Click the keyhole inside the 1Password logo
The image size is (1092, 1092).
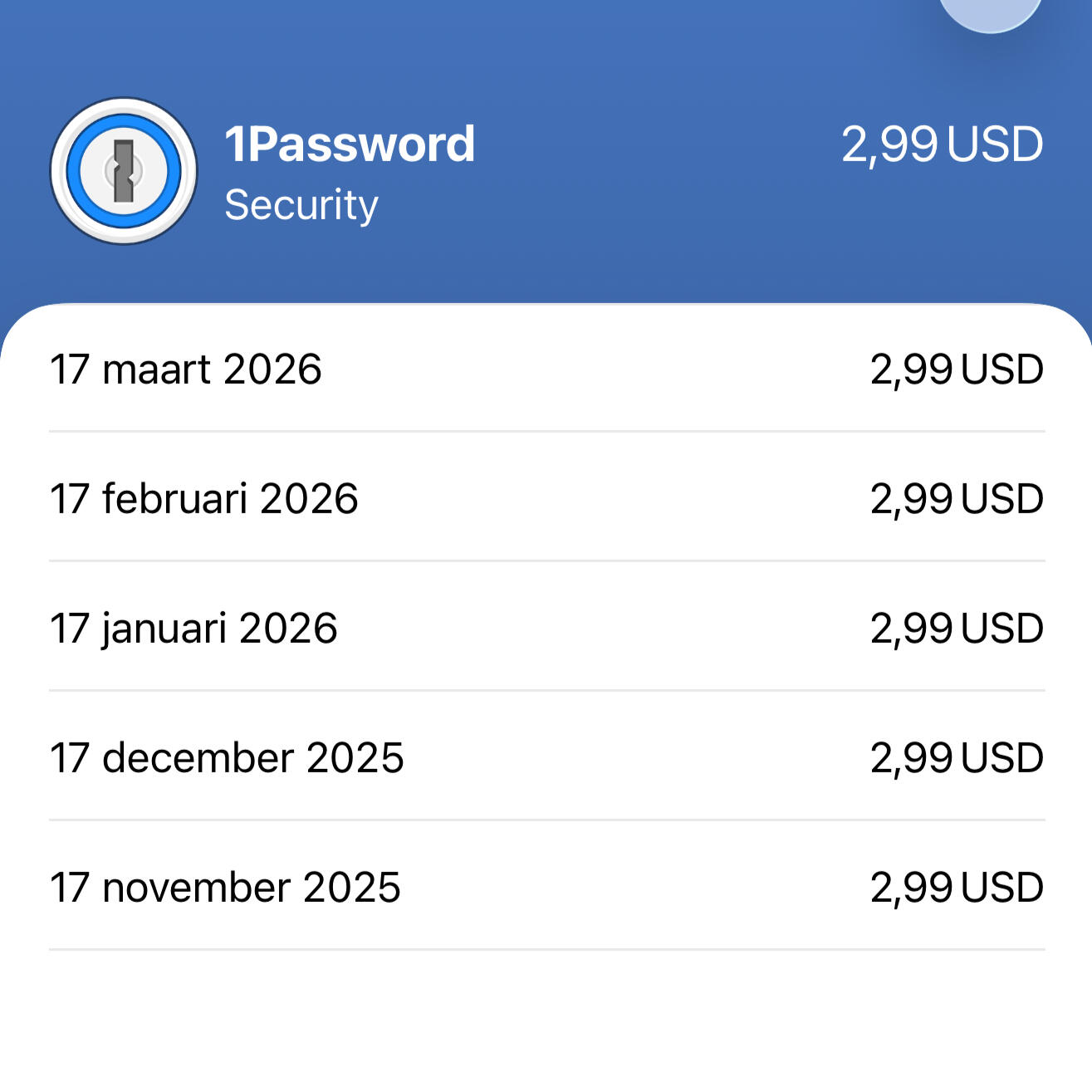[124, 171]
